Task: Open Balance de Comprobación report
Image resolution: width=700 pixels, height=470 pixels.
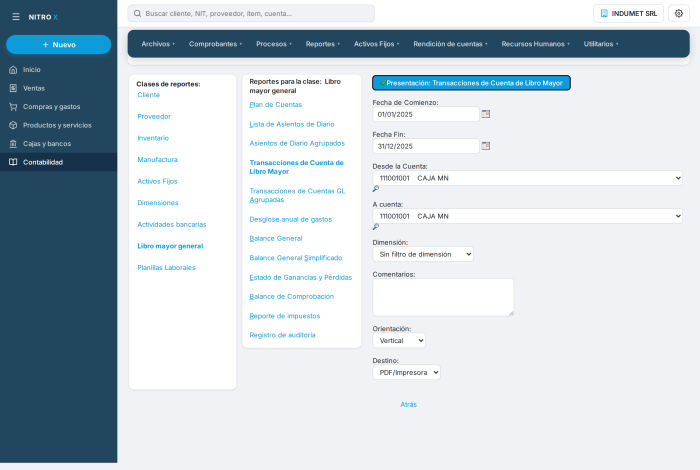Action: 292,296
